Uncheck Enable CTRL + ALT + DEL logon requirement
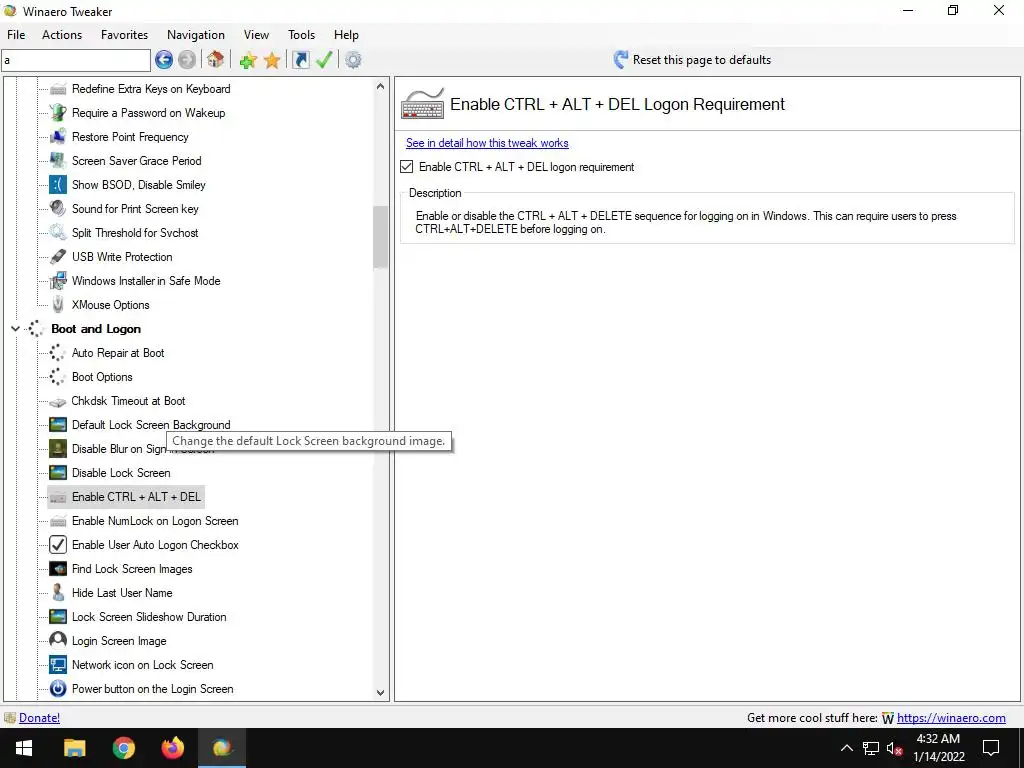Screen dimensions: 1024x768 coord(407,167)
